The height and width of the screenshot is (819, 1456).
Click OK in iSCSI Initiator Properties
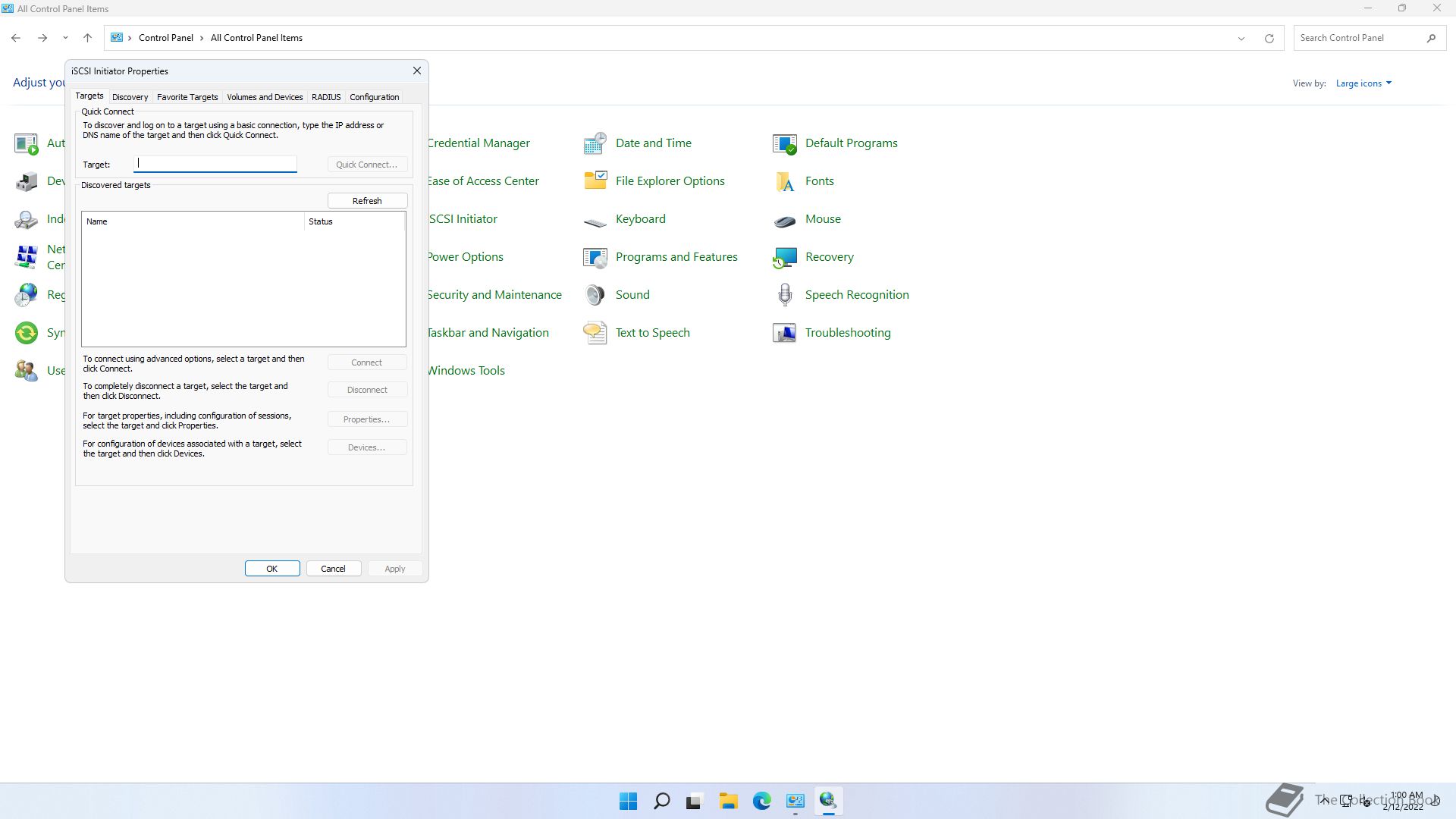272,569
